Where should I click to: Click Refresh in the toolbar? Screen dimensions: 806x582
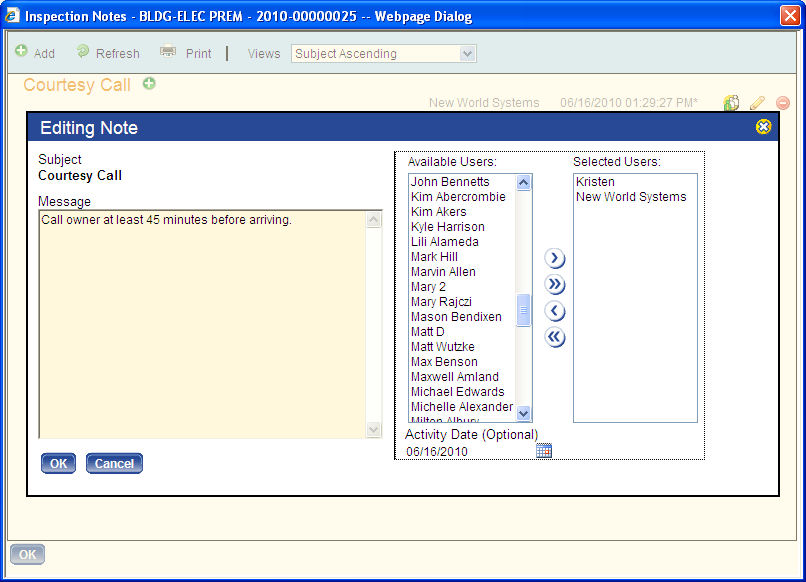point(108,53)
